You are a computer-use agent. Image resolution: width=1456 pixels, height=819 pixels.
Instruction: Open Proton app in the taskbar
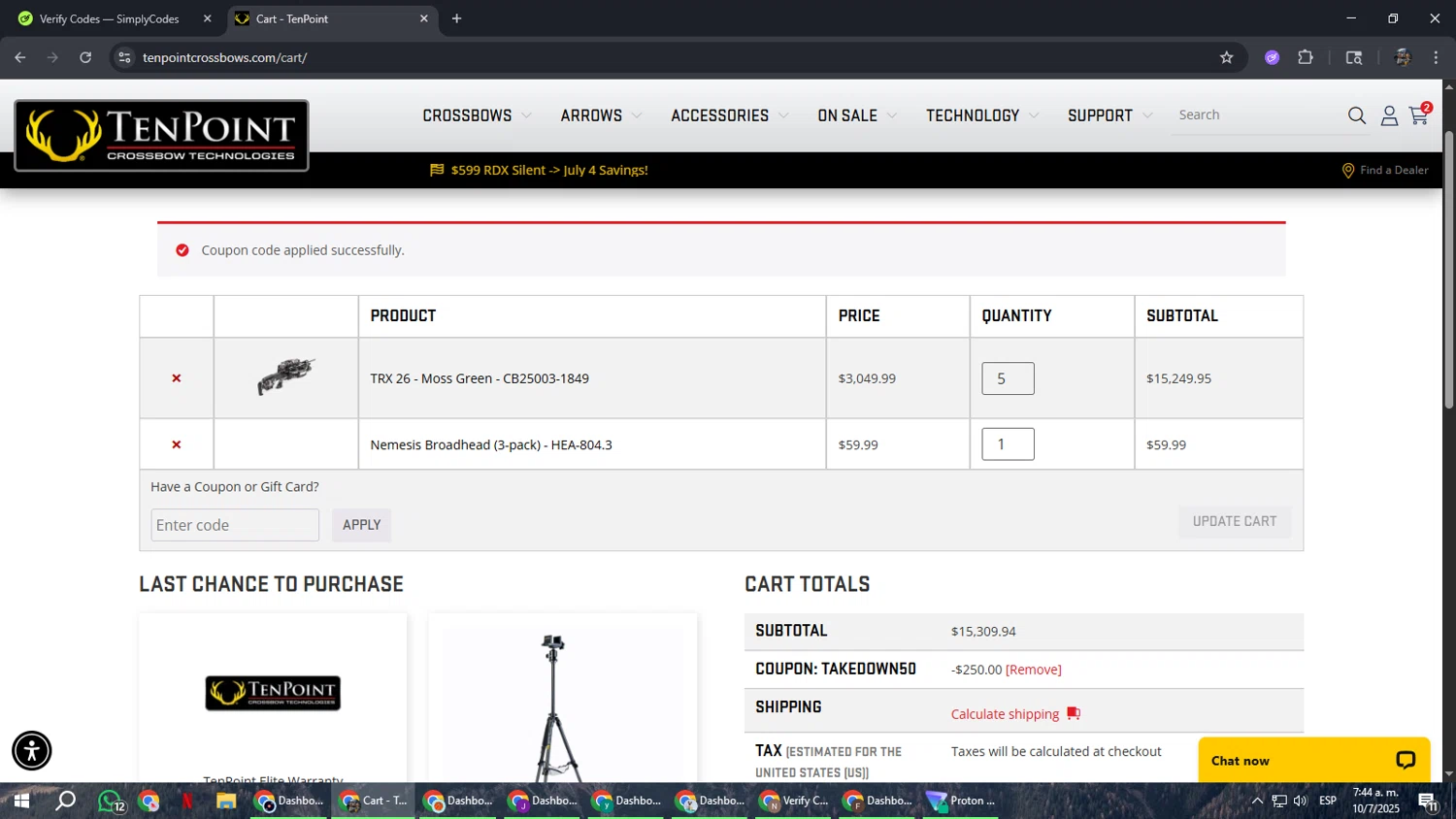click(x=960, y=801)
